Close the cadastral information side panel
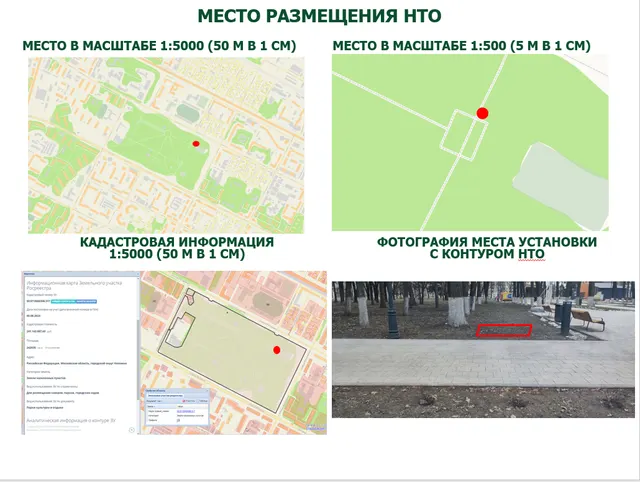Image resolution: width=640 pixels, height=482 pixels. (138, 274)
